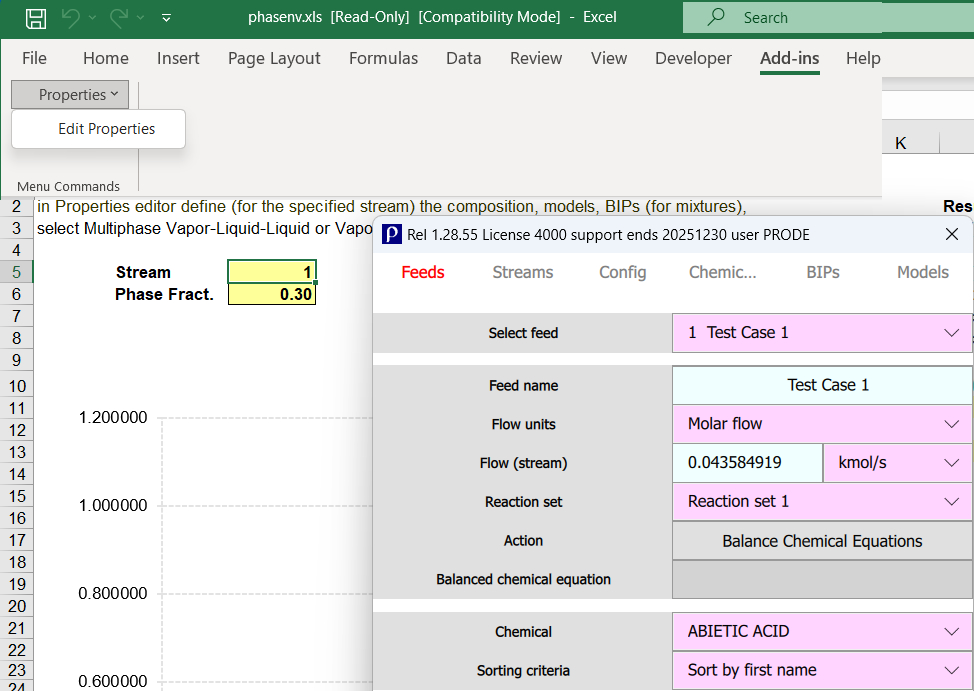The image size is (974, 691).
Task: Click chart axis label 0.800000
Action: [112, 593]
